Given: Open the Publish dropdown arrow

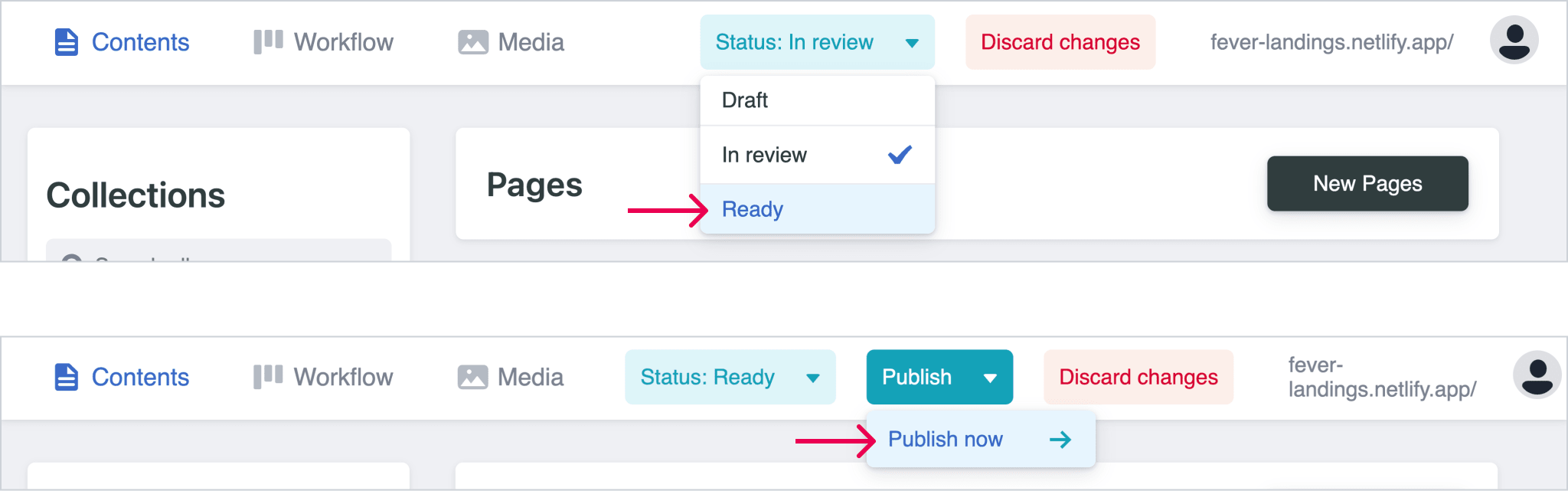Looking at the screenshot, I should [990, 378].
